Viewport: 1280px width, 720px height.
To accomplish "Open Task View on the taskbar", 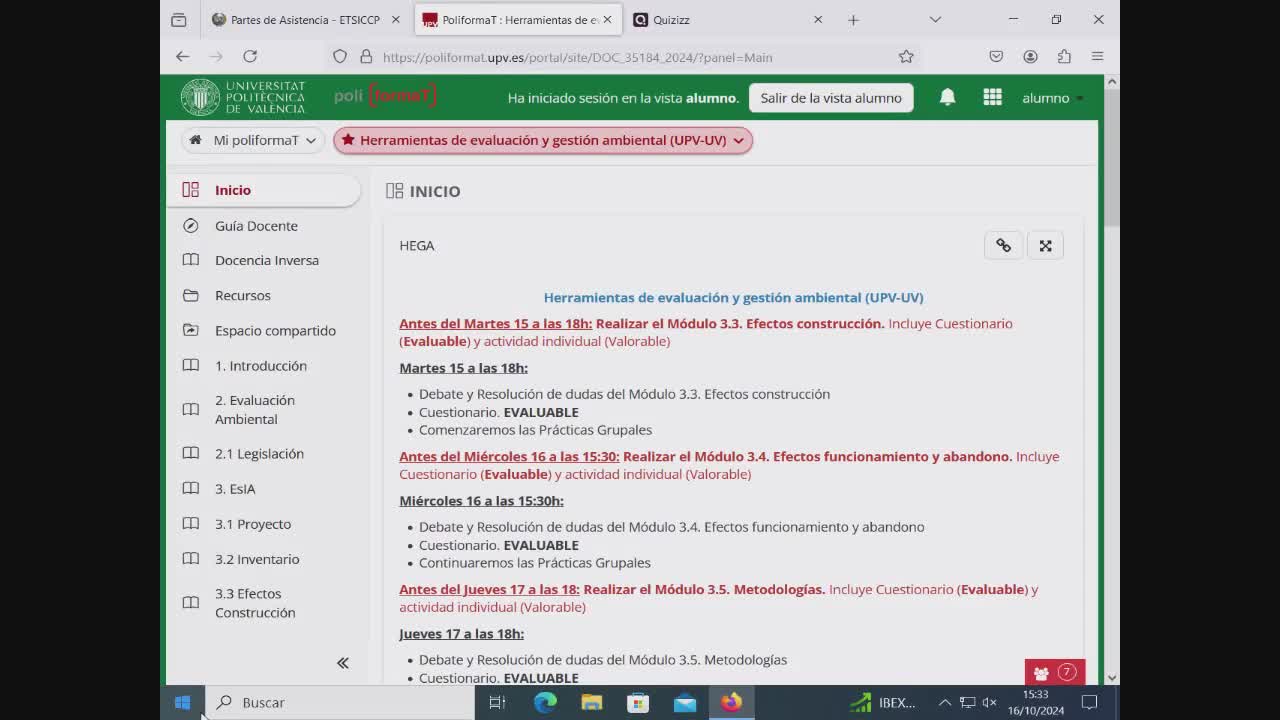I will [497, 702].
